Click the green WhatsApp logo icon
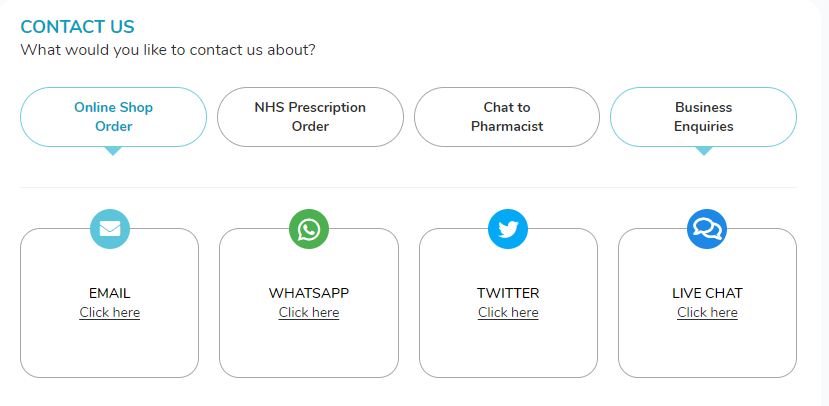This screenshot has height=406, width=829. click(309, 229)
